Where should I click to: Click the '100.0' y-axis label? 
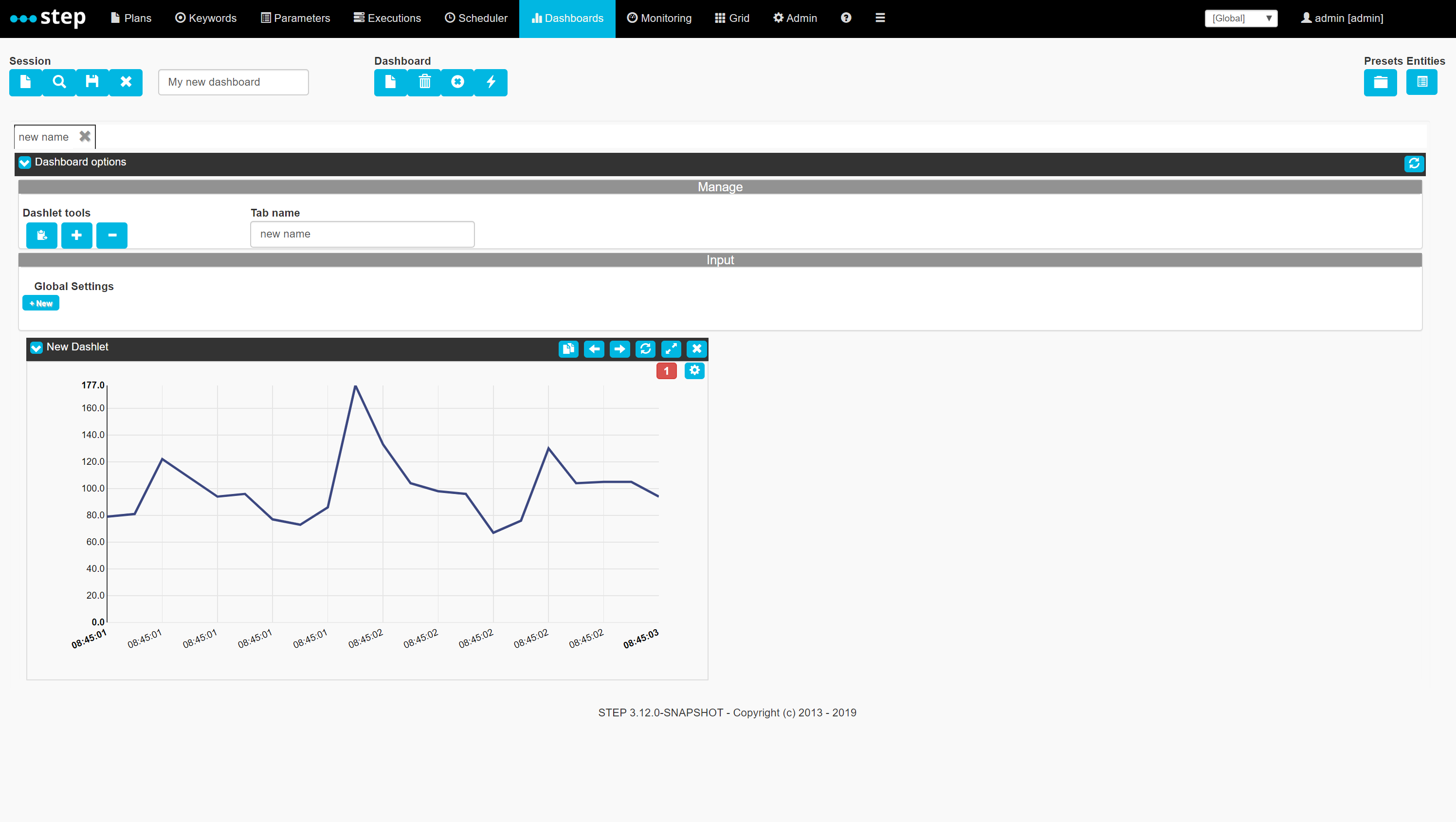(93, 489)
